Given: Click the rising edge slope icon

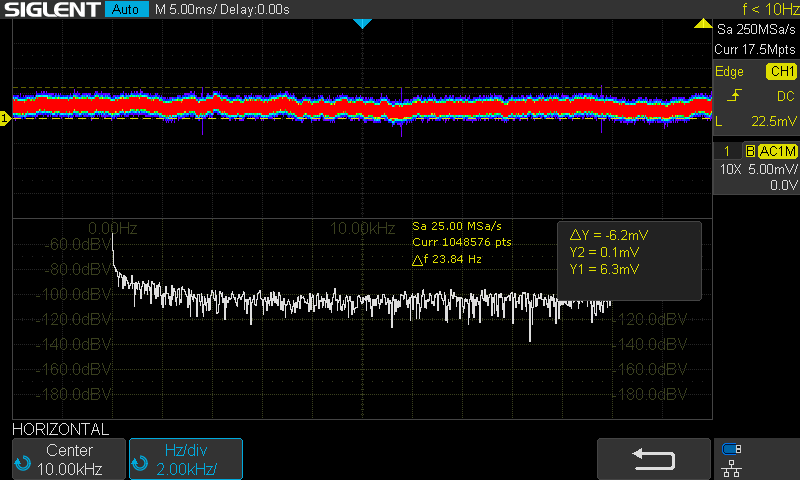Looking at the screenshot, I should [x=734, y=95].
